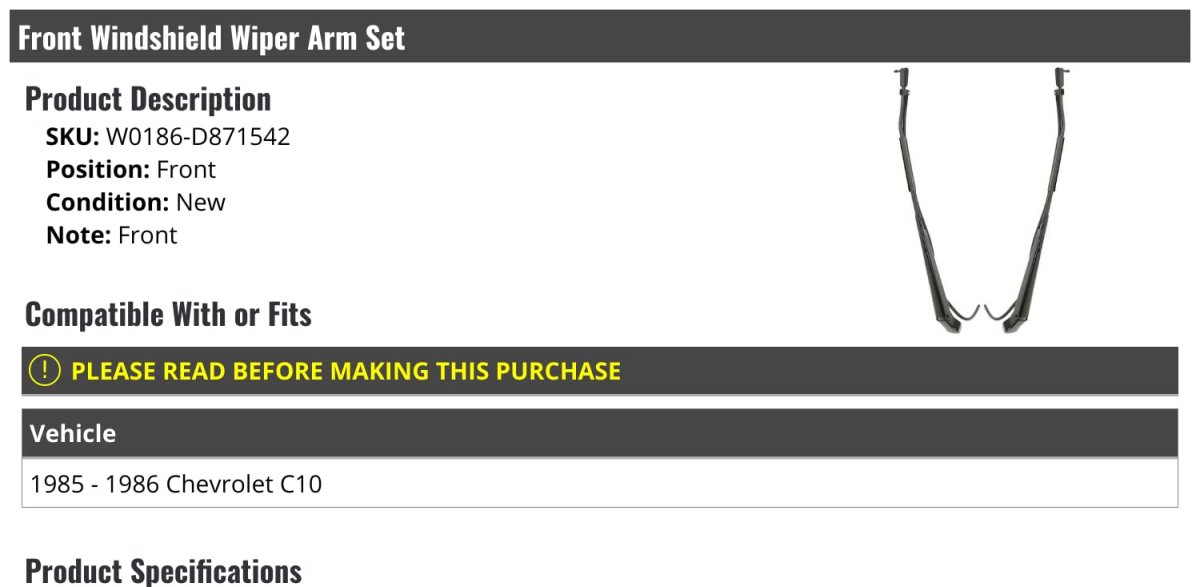The width and height of the screenshot is (1200, 587).
Task: Click the Product Description heading
Action: tap(148, 99)
